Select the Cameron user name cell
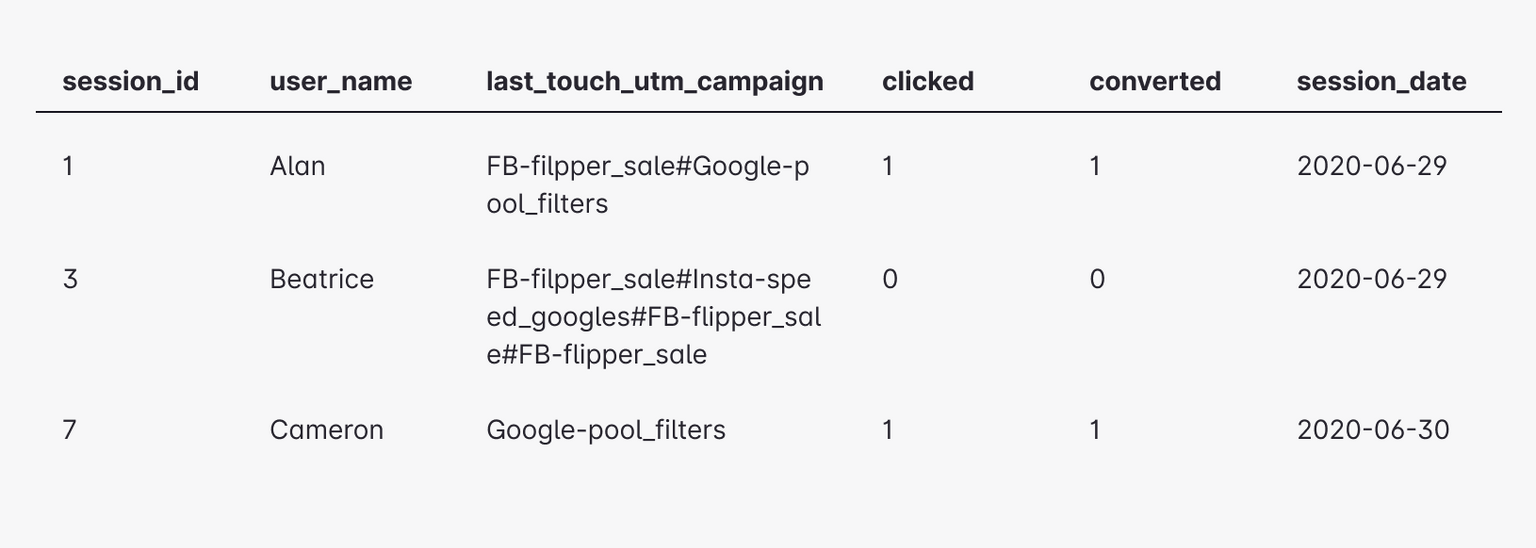The width and height of the screenshot is (1536, 548). pos(326,430)
